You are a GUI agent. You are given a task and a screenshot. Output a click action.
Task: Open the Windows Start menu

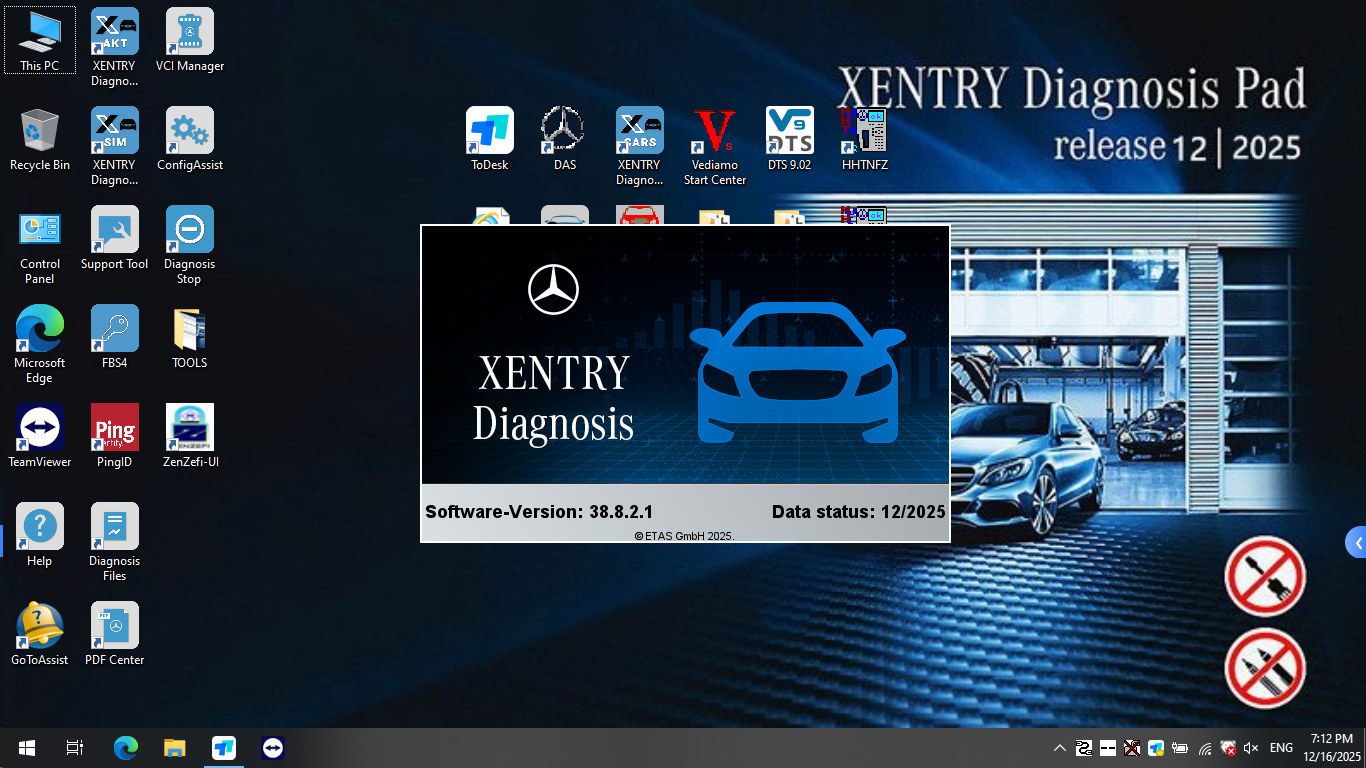click(24, 747)
